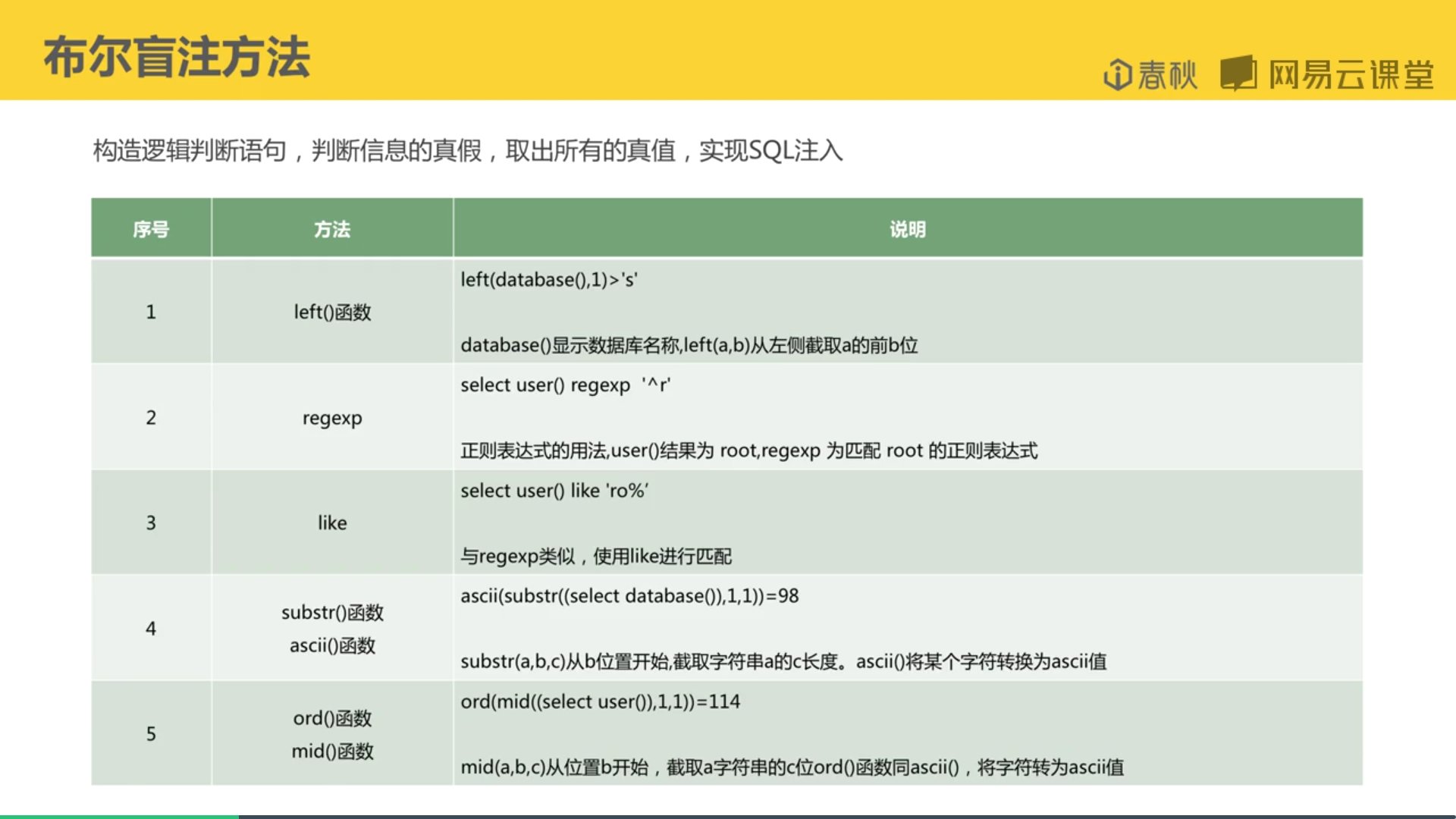Click the regexp method cell
The image size is (1456, 819).
pos(332,418)
